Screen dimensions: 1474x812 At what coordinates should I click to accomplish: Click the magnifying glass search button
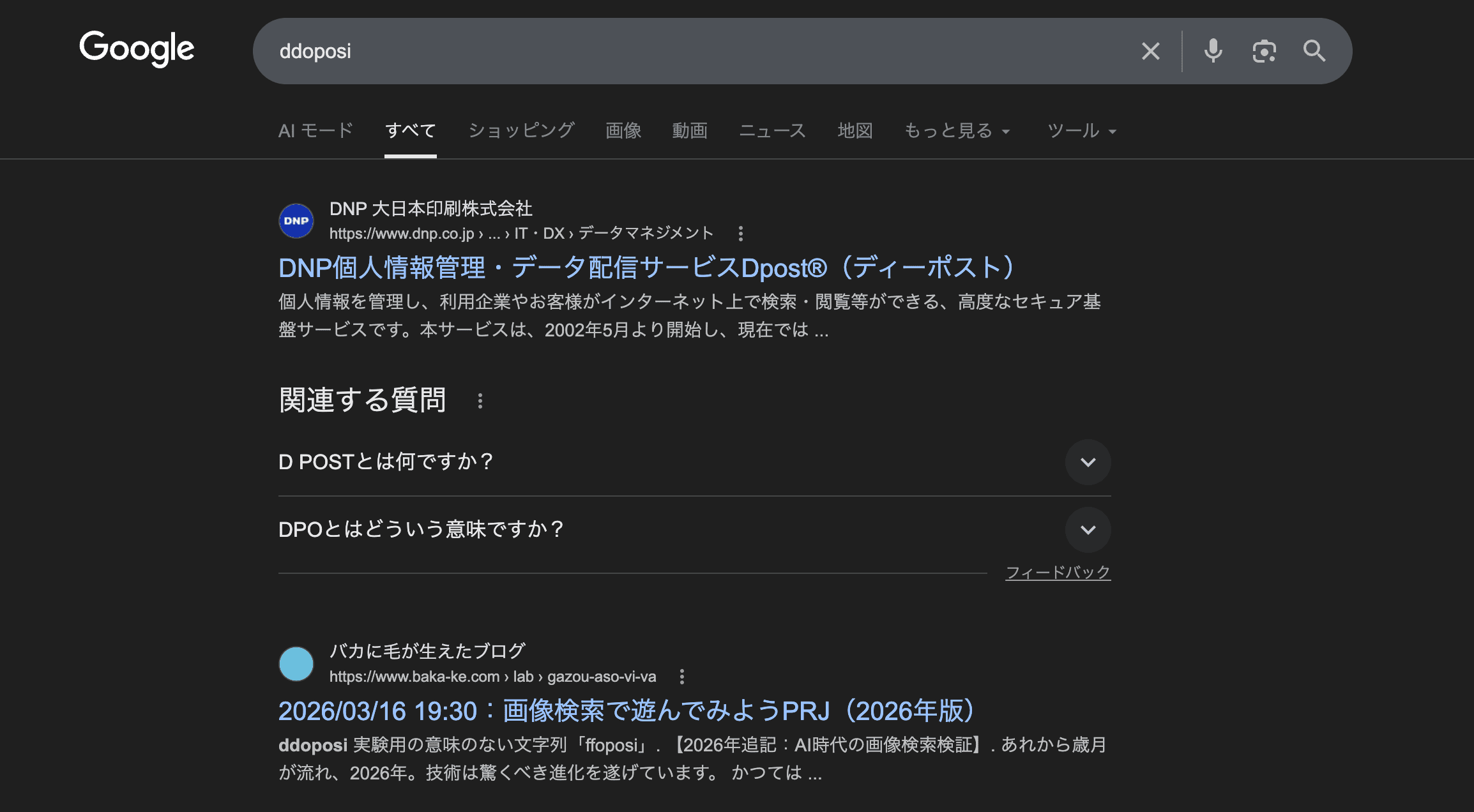pos(1314,51)
